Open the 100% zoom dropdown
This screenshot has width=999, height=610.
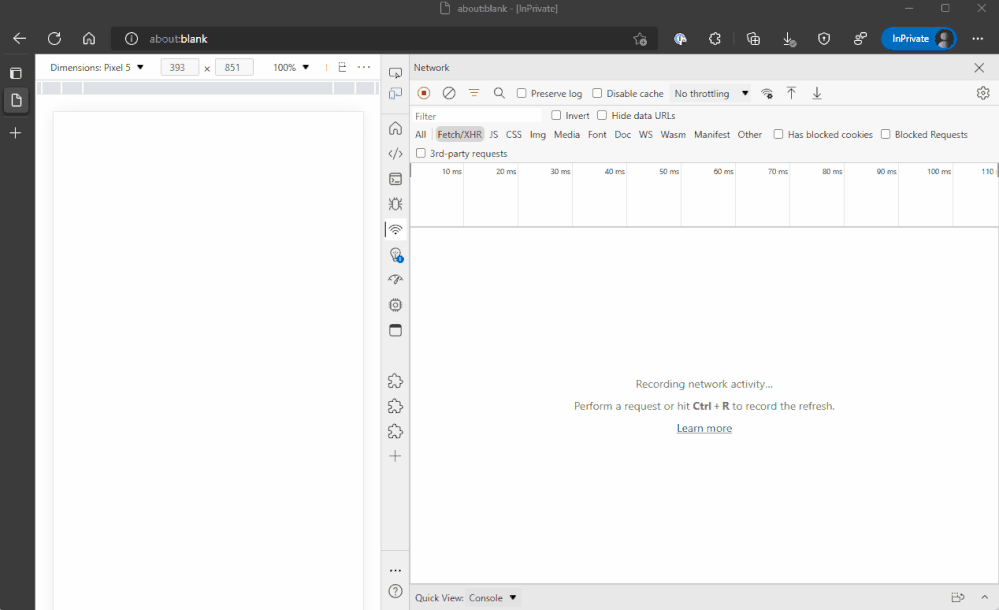(291, 68)
